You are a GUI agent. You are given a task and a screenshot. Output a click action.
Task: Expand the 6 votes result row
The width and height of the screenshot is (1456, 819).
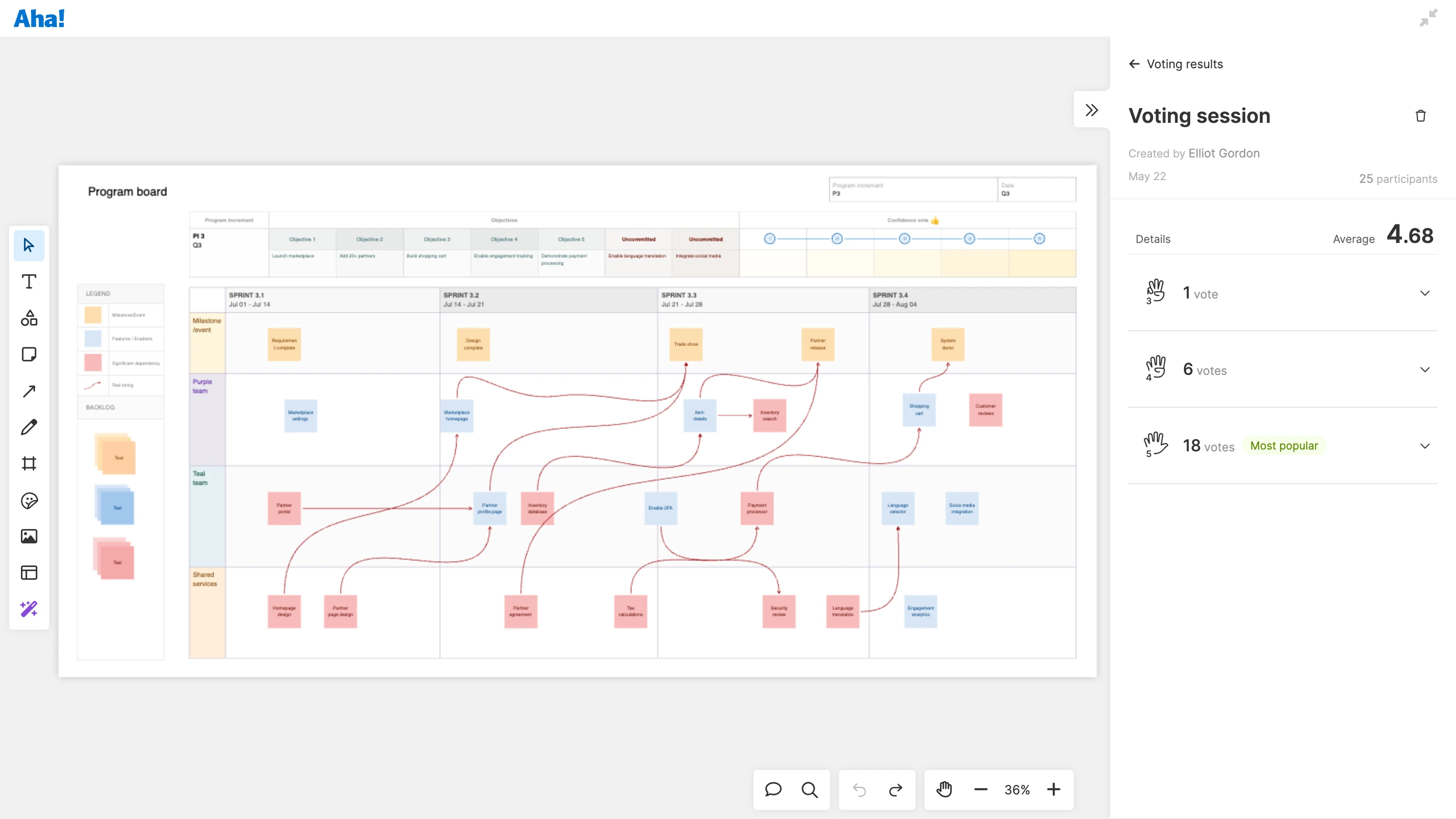[1424, 369]
